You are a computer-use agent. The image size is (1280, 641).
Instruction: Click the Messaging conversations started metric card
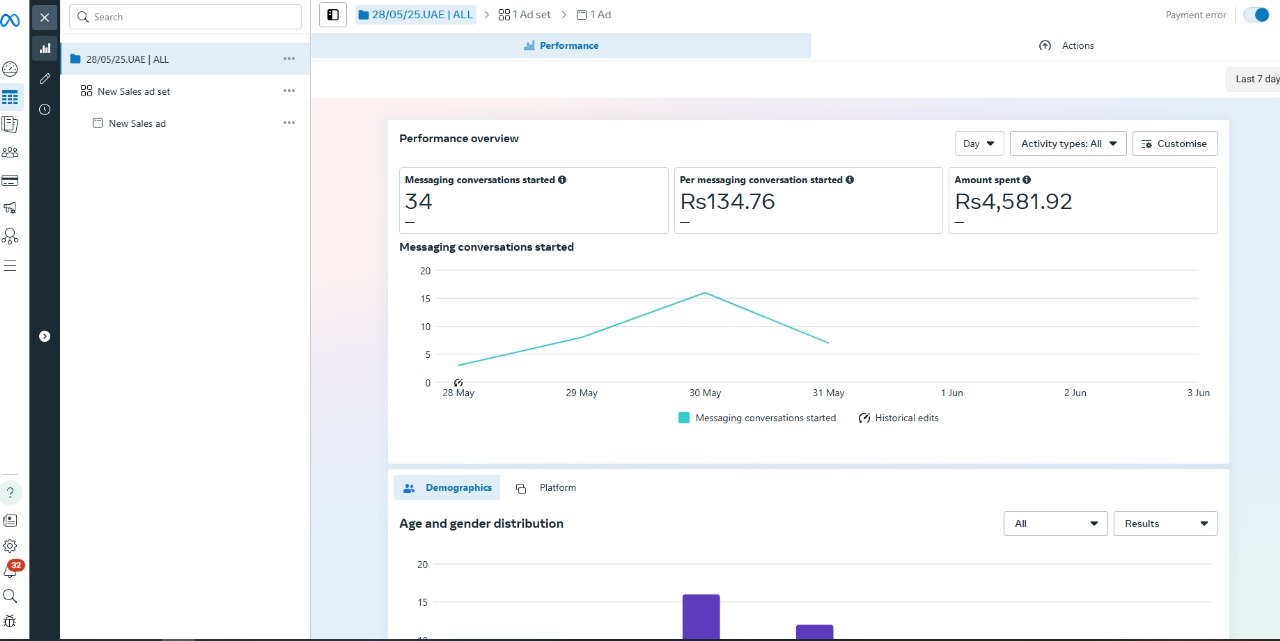coord(534,200)
